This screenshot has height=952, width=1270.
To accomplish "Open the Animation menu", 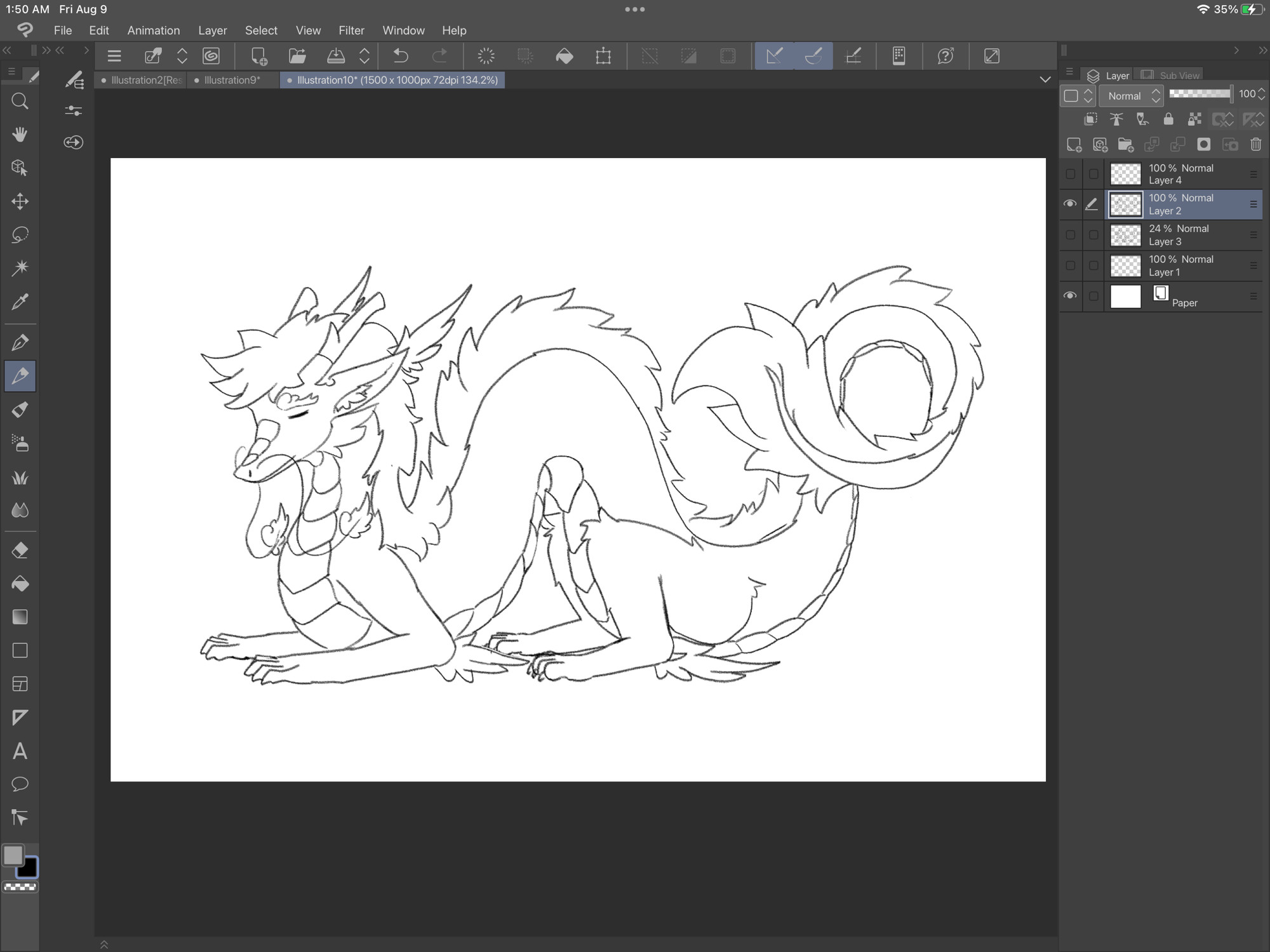I will pos(154,30).
